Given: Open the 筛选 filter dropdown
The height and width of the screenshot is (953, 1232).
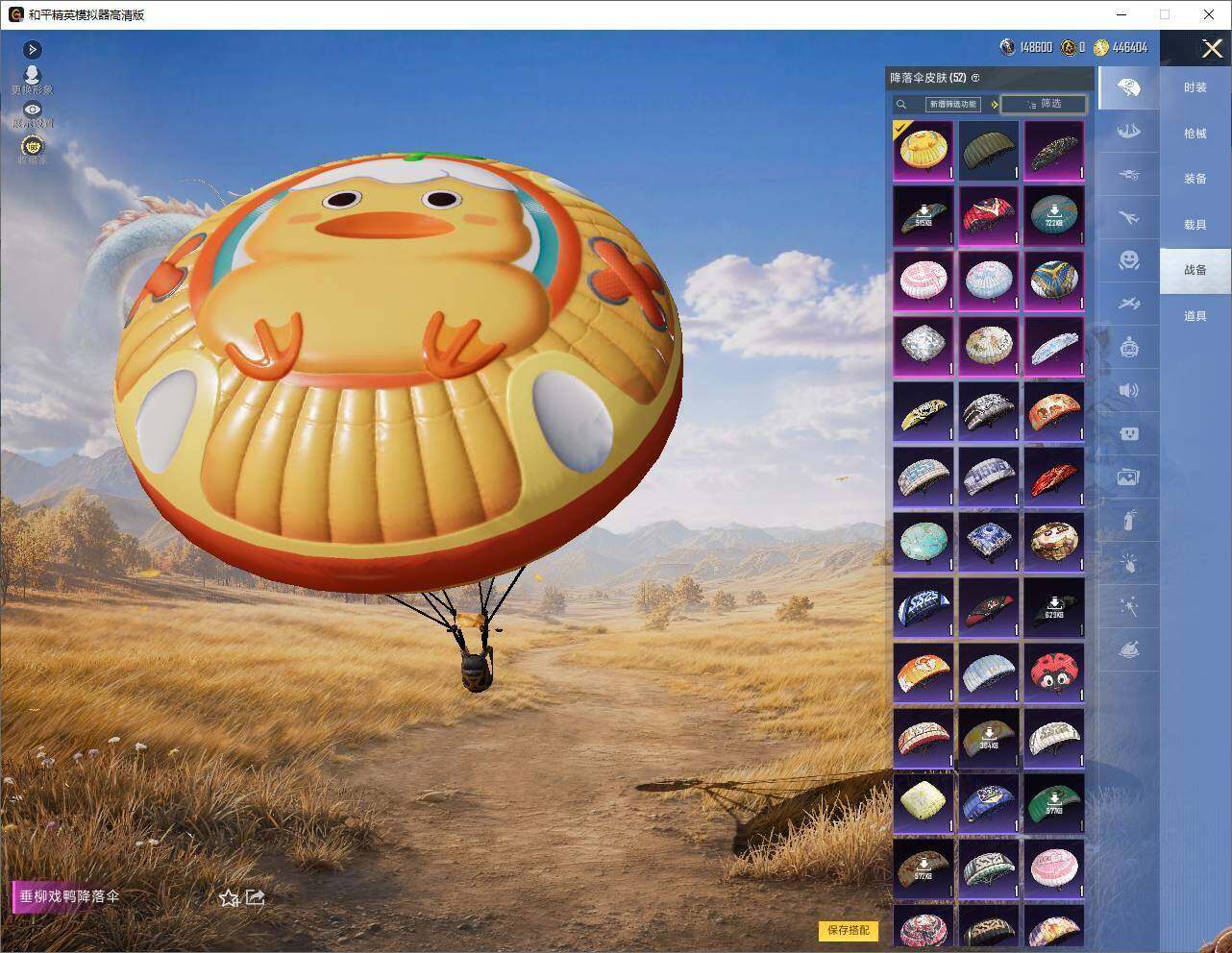Looking at the screenshot, I should (x=1044, y=104).
